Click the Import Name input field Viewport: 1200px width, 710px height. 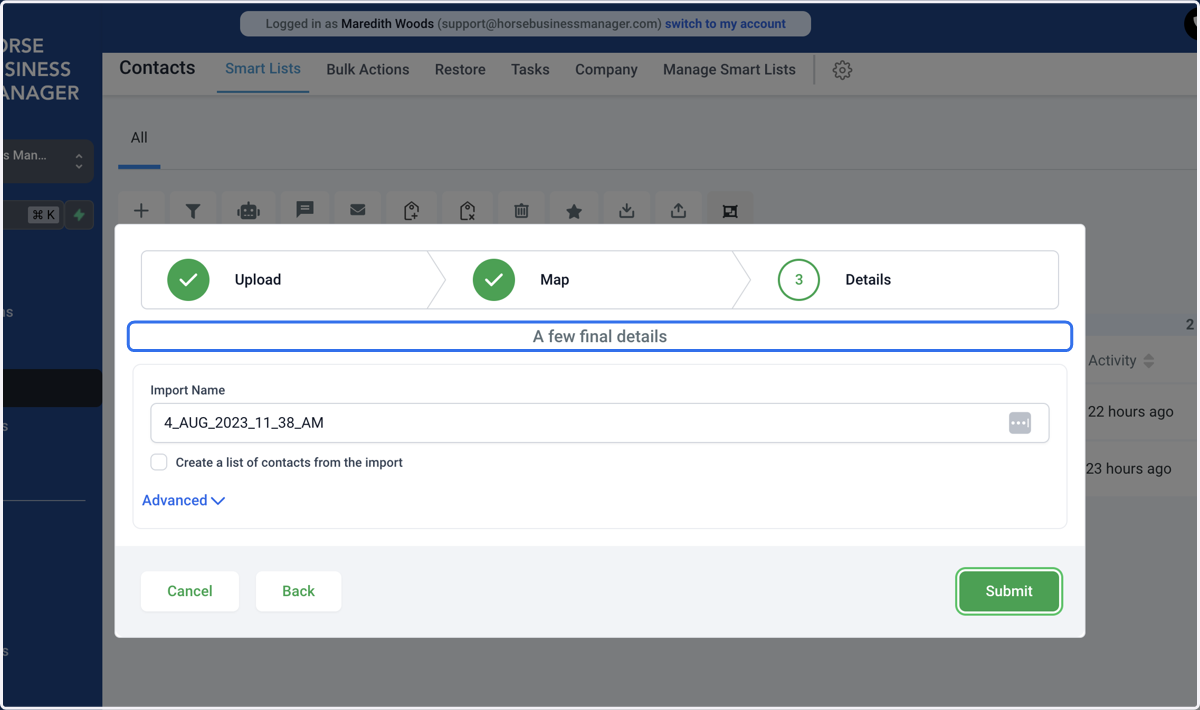[x=600, y=423]
